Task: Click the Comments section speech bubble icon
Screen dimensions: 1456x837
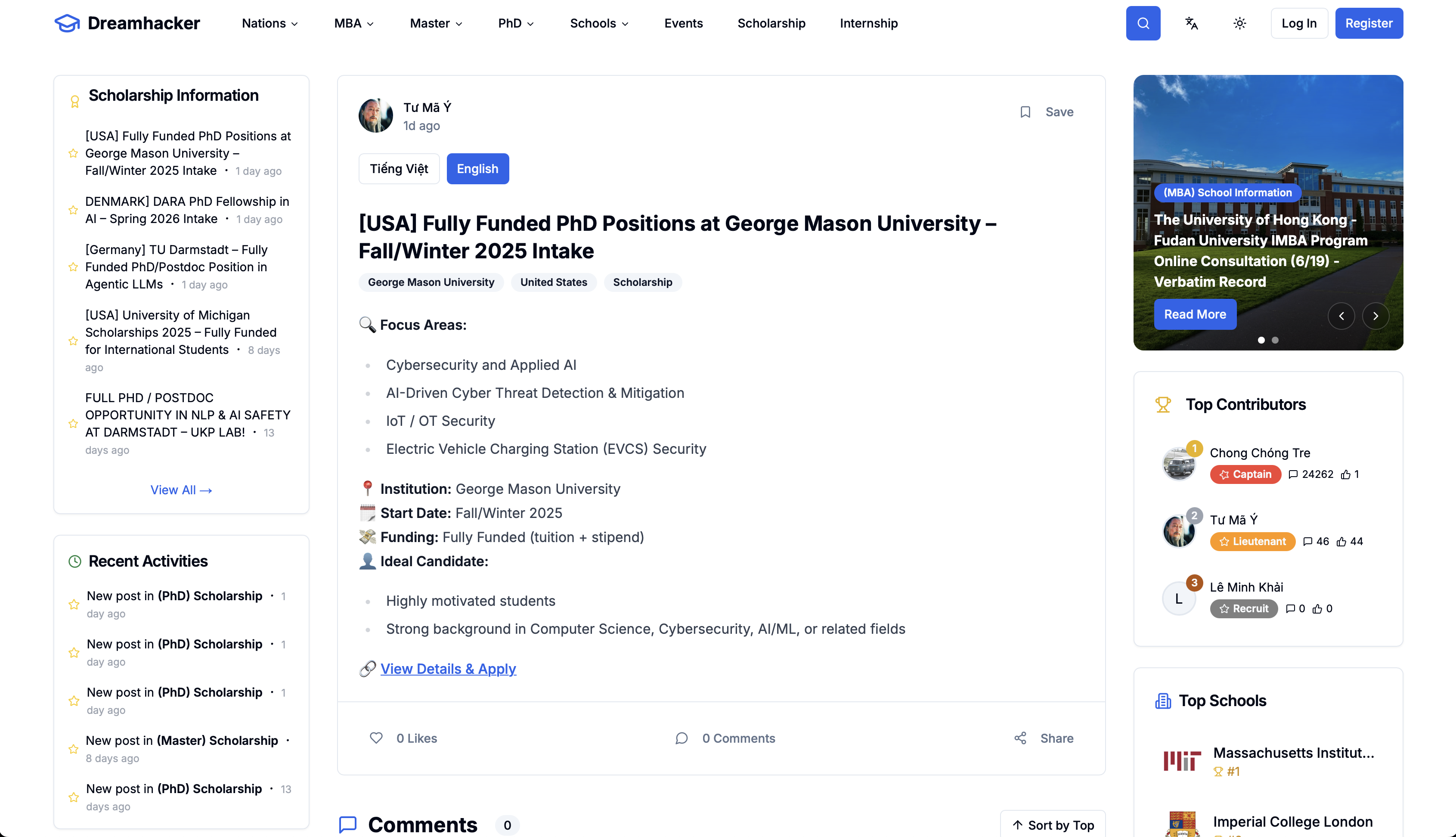Action: pyautogui.click(x=348, y=825)
